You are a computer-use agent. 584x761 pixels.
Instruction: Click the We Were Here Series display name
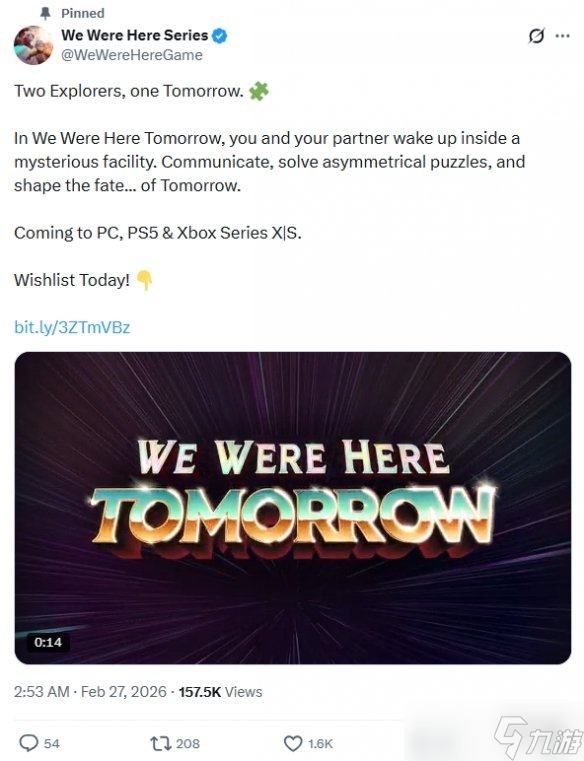pyautogui.click(x=134, y=35)
